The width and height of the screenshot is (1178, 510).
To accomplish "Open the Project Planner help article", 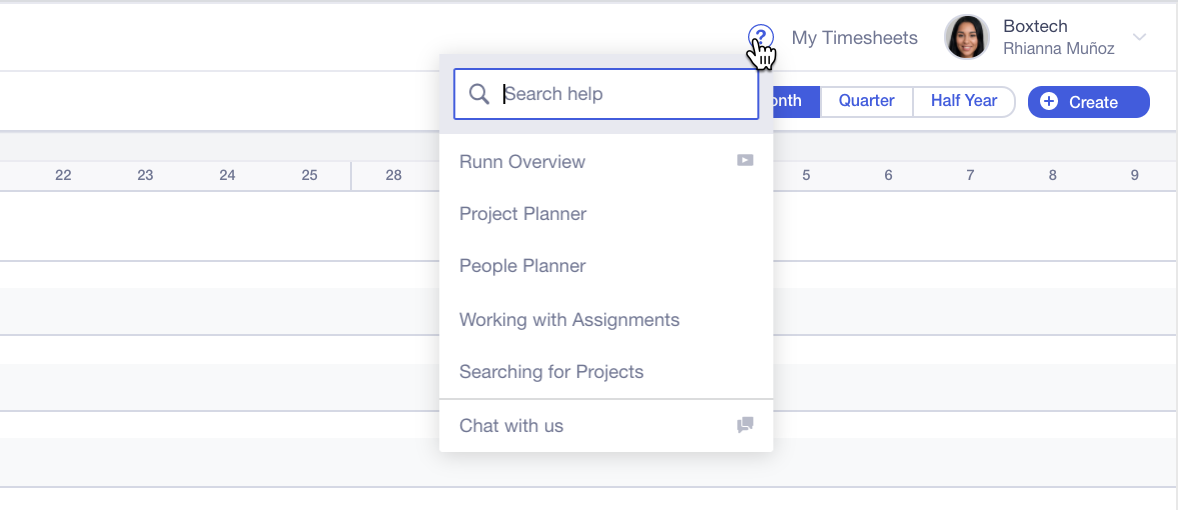I will [x=523, y=214].
